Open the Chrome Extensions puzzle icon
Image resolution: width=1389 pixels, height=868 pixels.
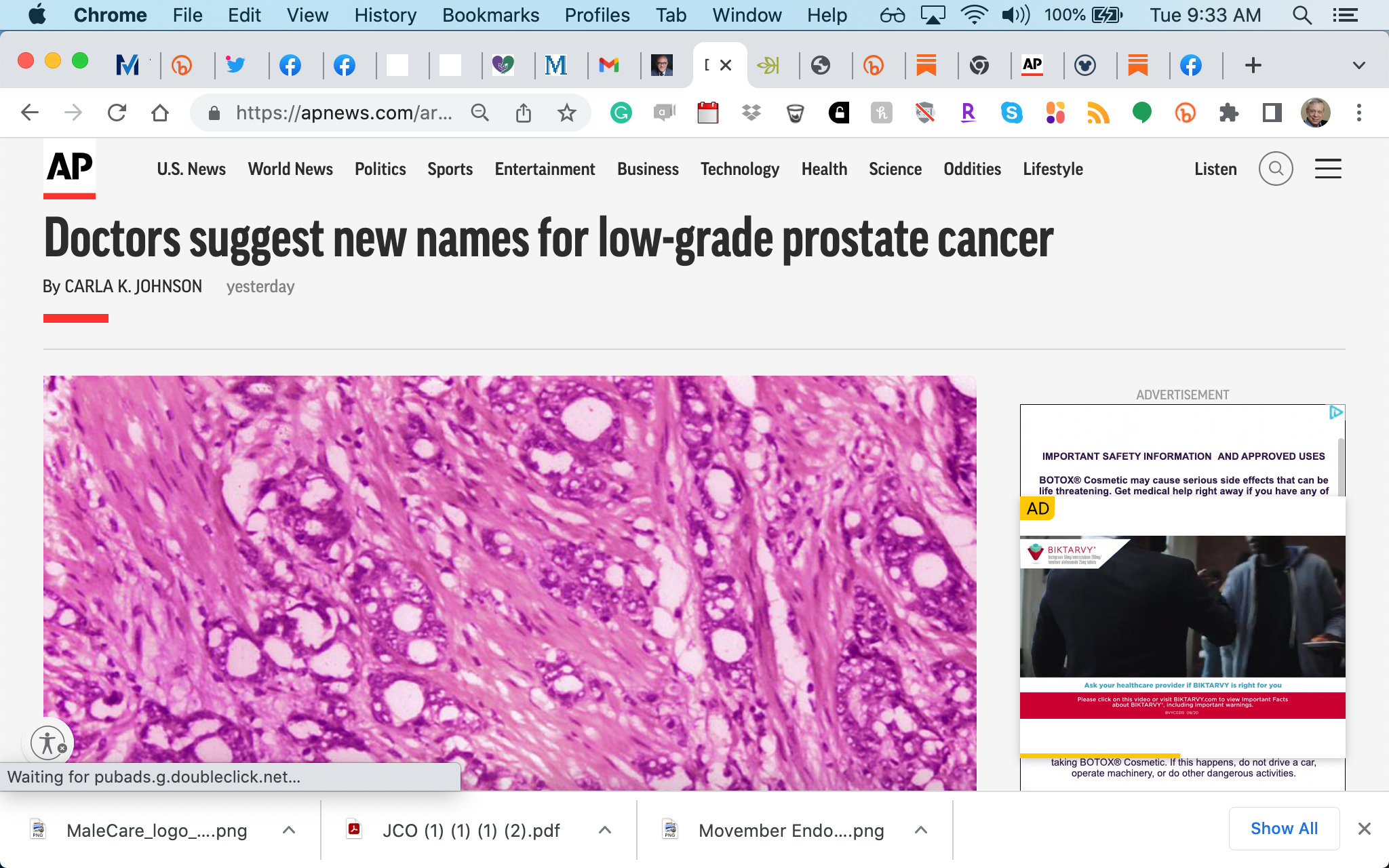click(x=1228, y=113)
